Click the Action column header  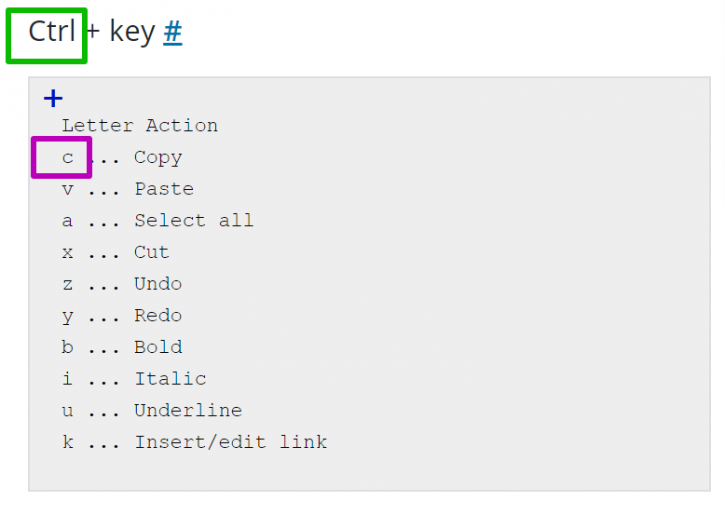pyautogui.click(x=182, y=125)
